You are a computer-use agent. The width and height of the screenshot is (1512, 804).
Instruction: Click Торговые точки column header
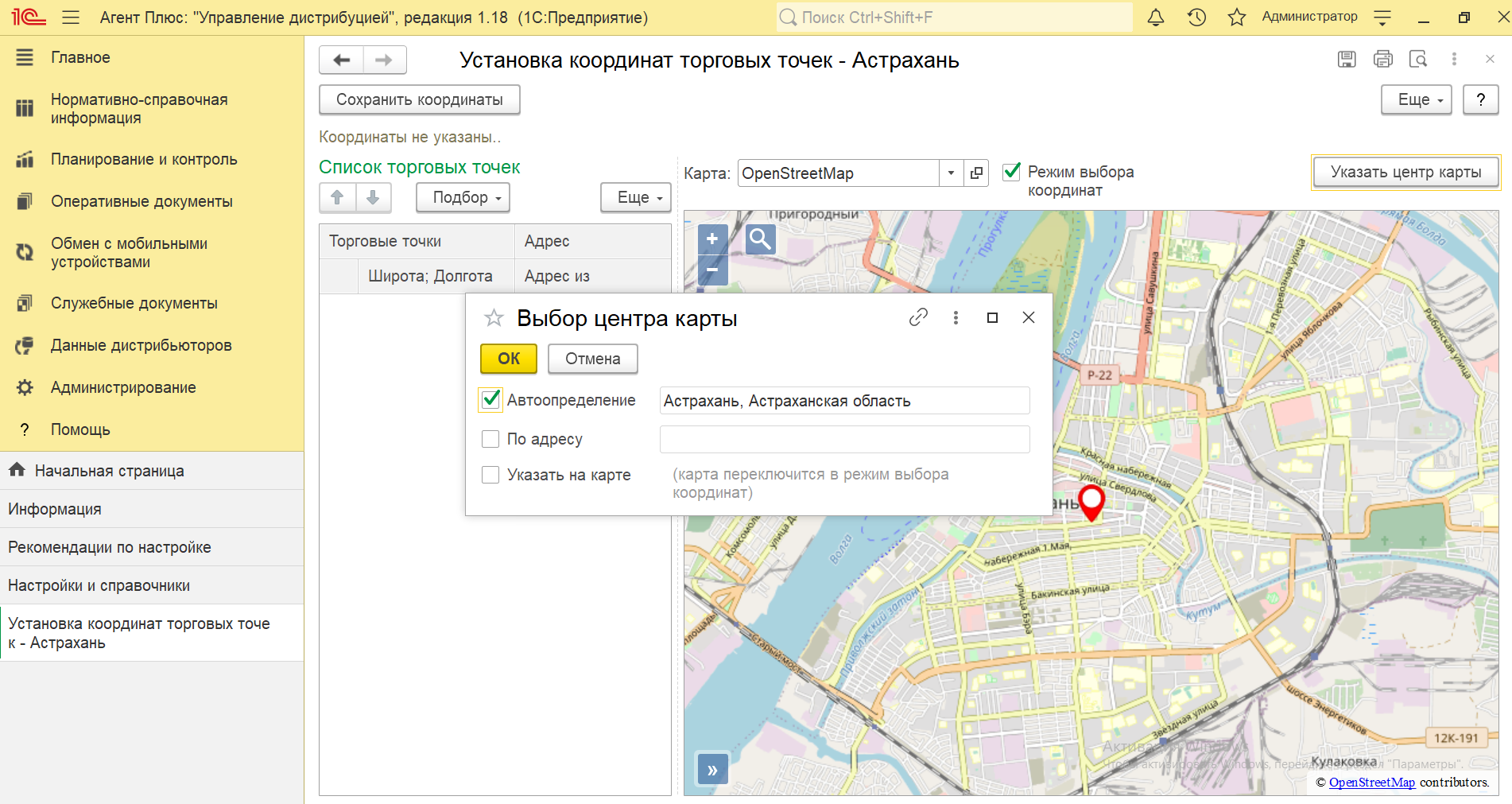[417, 241]
